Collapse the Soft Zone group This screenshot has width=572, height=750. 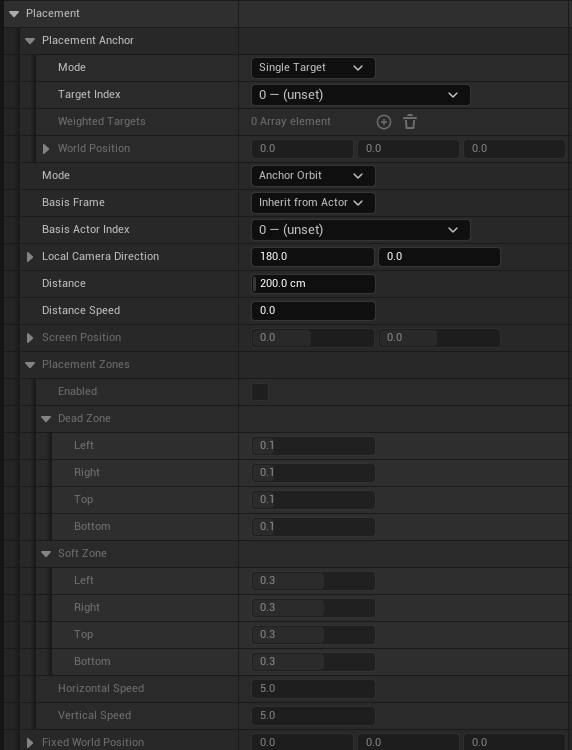(46, 553)
